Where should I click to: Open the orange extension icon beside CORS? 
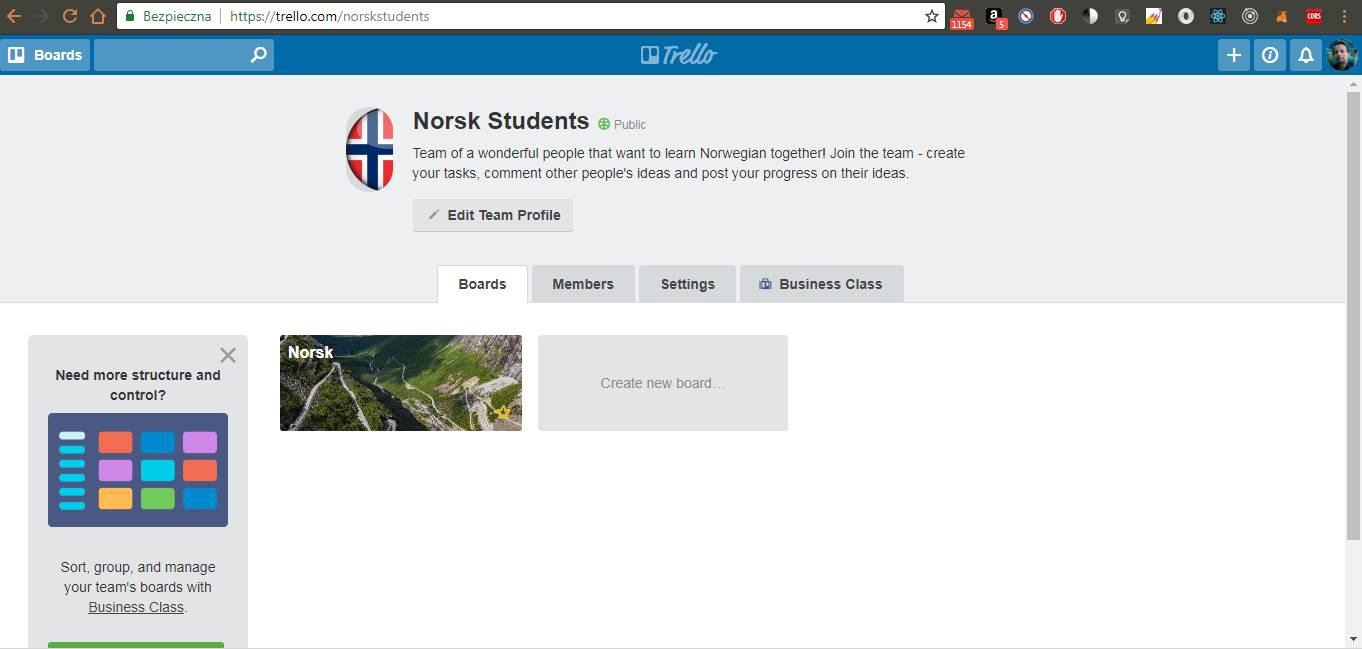click(x=1282, y=16)
